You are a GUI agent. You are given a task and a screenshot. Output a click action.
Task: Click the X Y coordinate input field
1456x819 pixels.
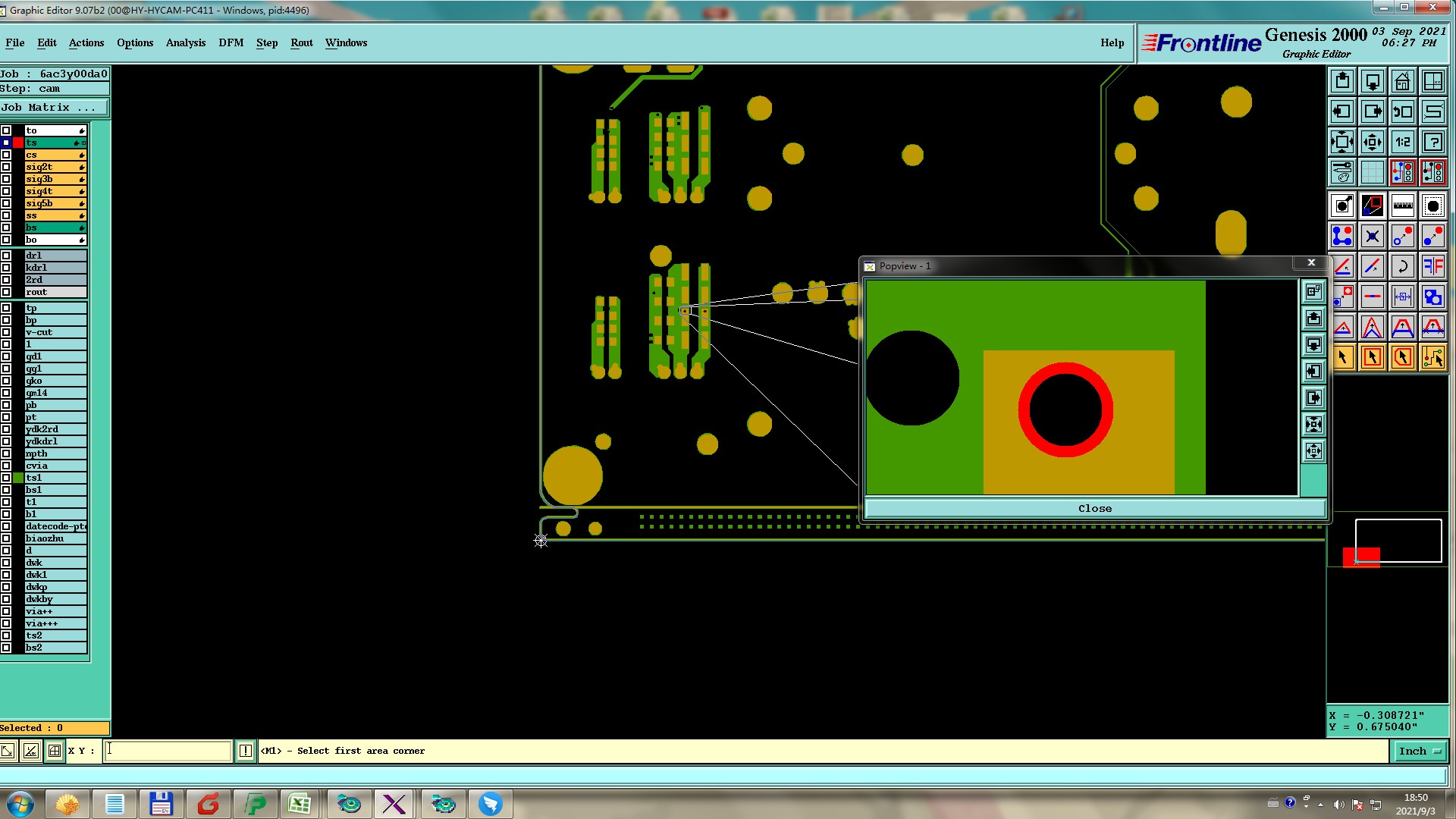point(168,751)
